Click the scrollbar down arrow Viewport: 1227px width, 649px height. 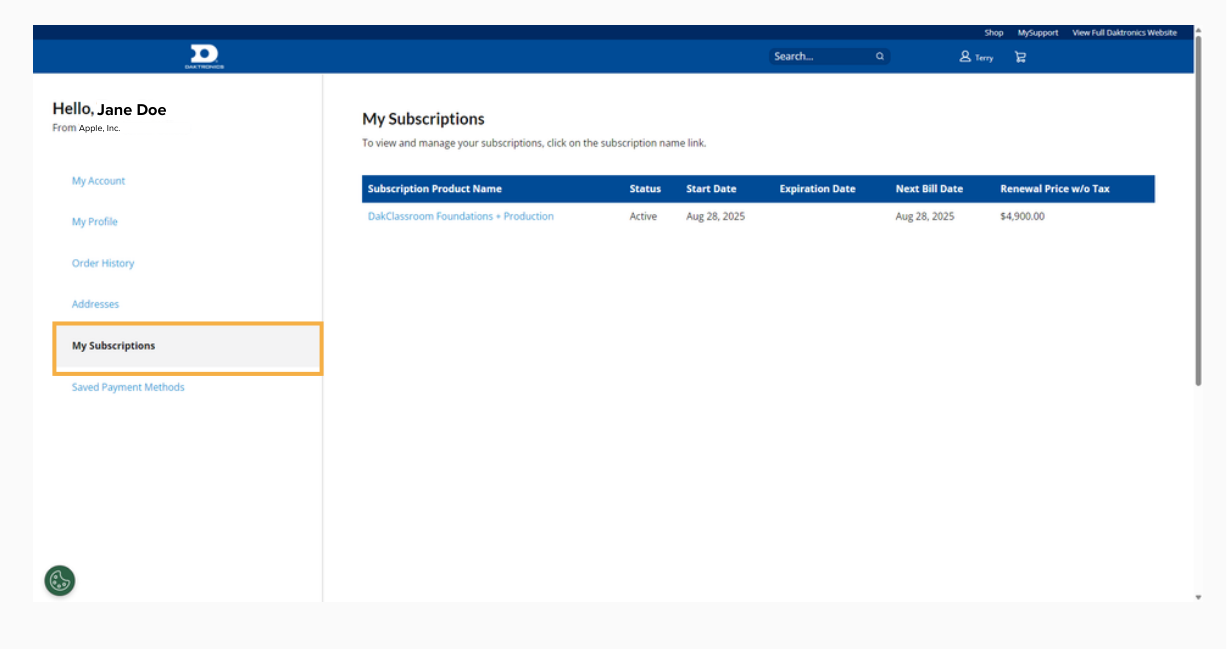click(x=1198, y=597)
